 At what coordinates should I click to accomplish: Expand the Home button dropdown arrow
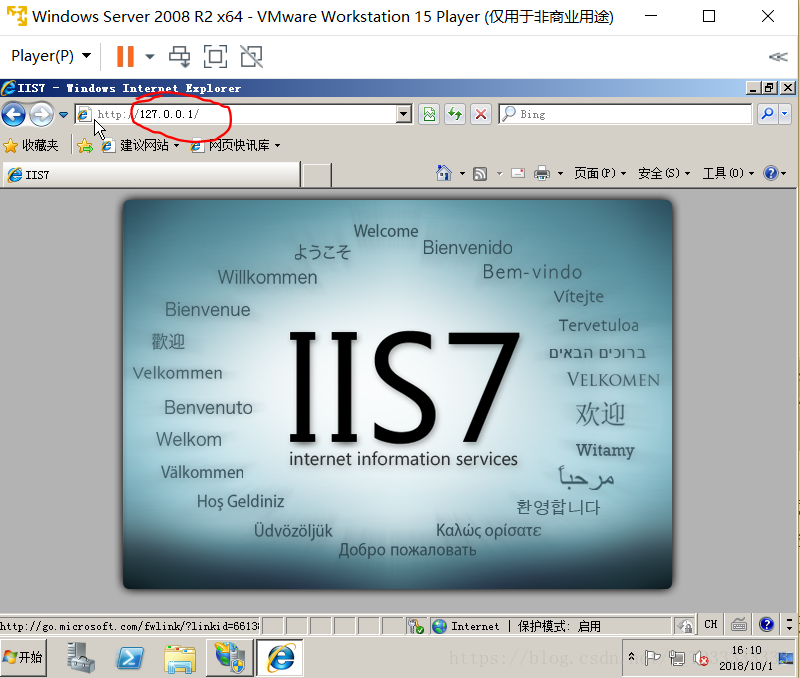click(x=462, y=174)
